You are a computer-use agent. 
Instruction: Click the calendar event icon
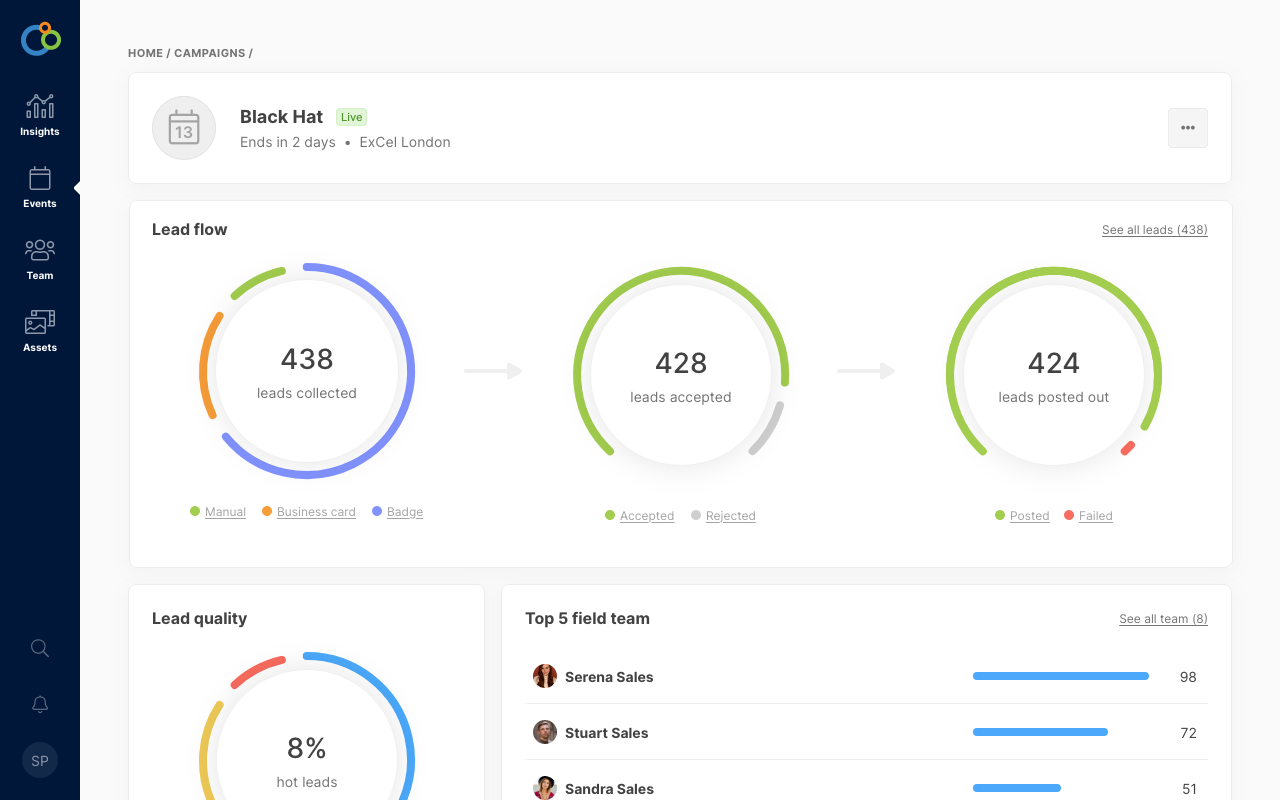184,128
